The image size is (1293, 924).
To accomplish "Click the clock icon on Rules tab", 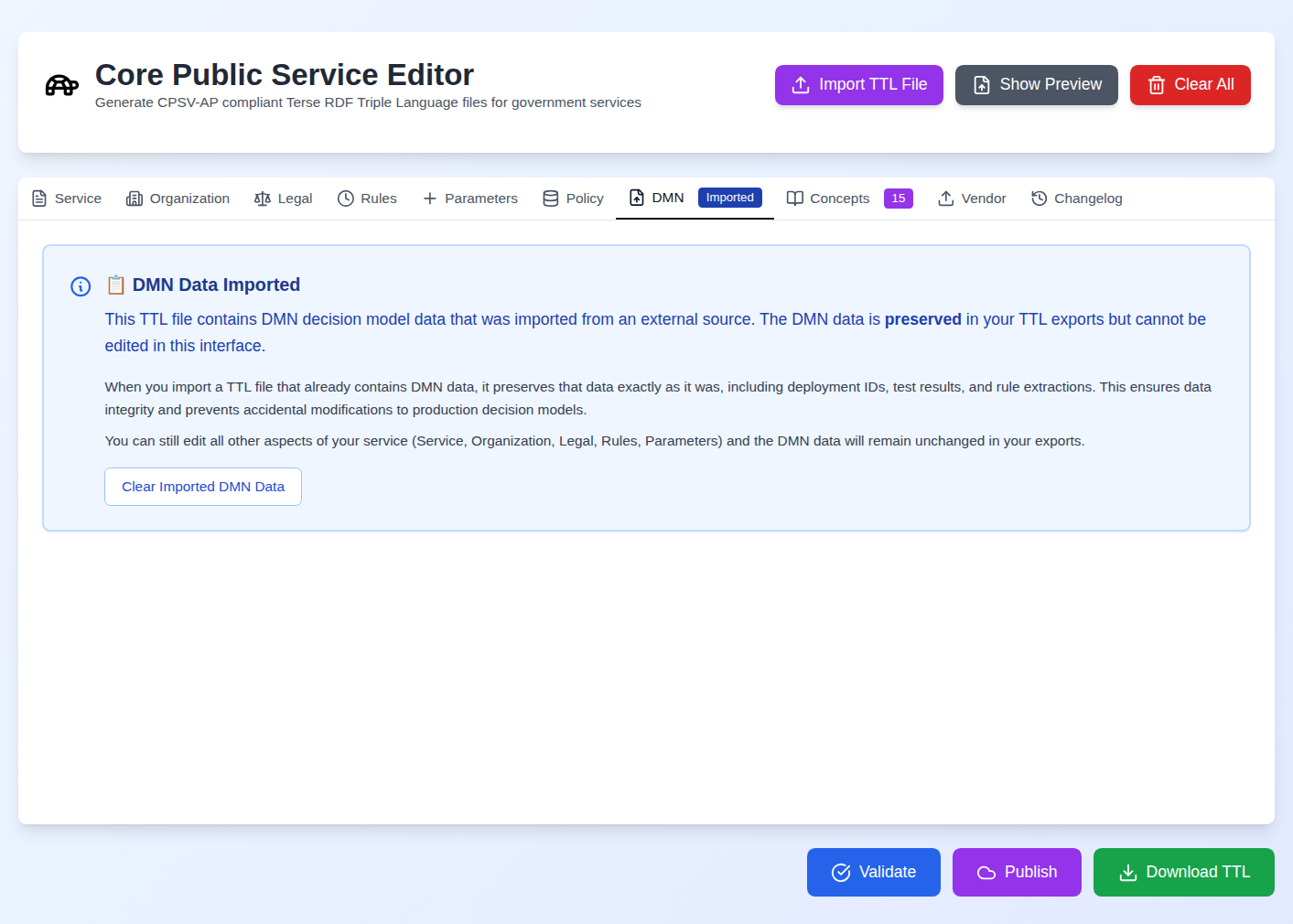I will click(x=345, y=198).
